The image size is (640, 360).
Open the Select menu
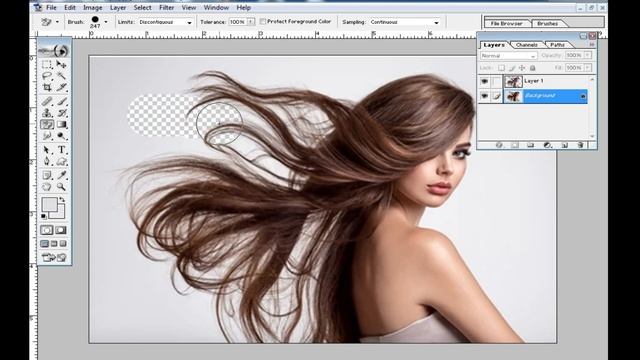coord(142,7)
